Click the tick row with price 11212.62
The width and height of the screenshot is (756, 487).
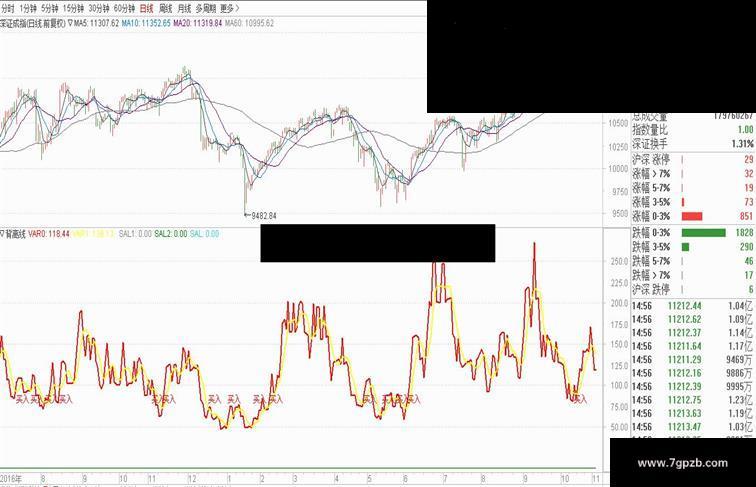tap(692, 319)
